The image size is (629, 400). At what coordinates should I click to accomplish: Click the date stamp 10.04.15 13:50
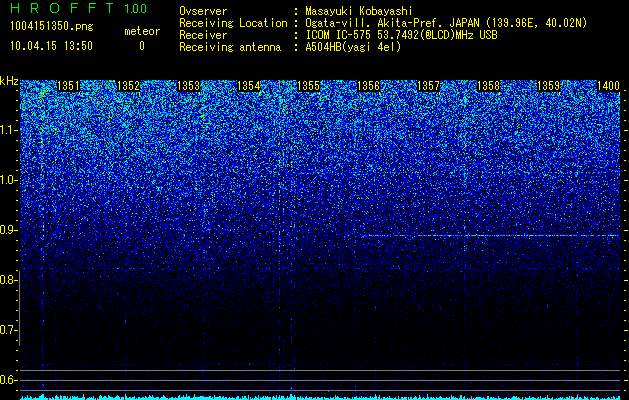click(x=51, y=46)
